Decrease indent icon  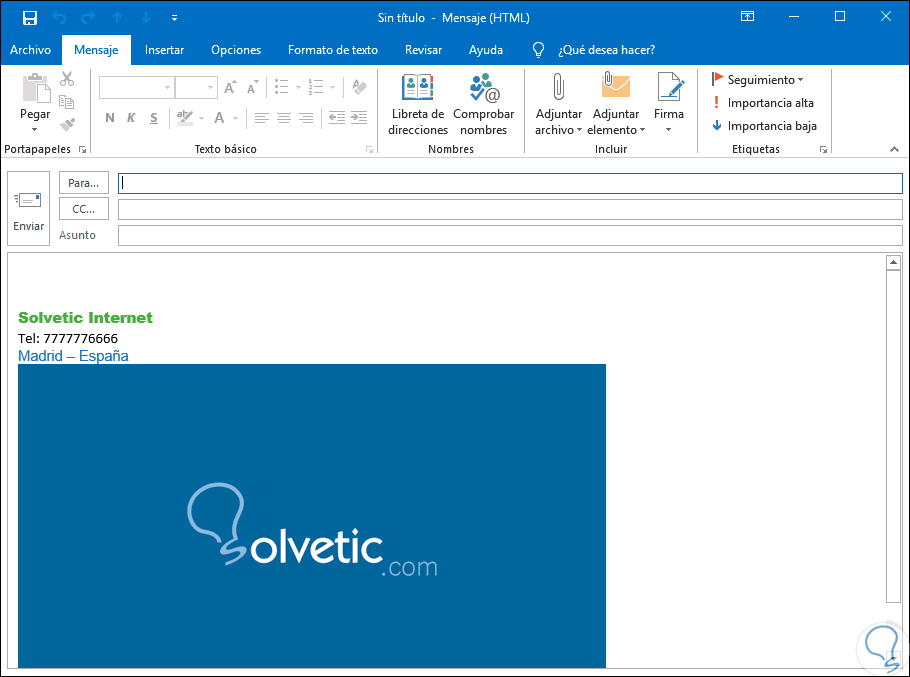[337, 118]
